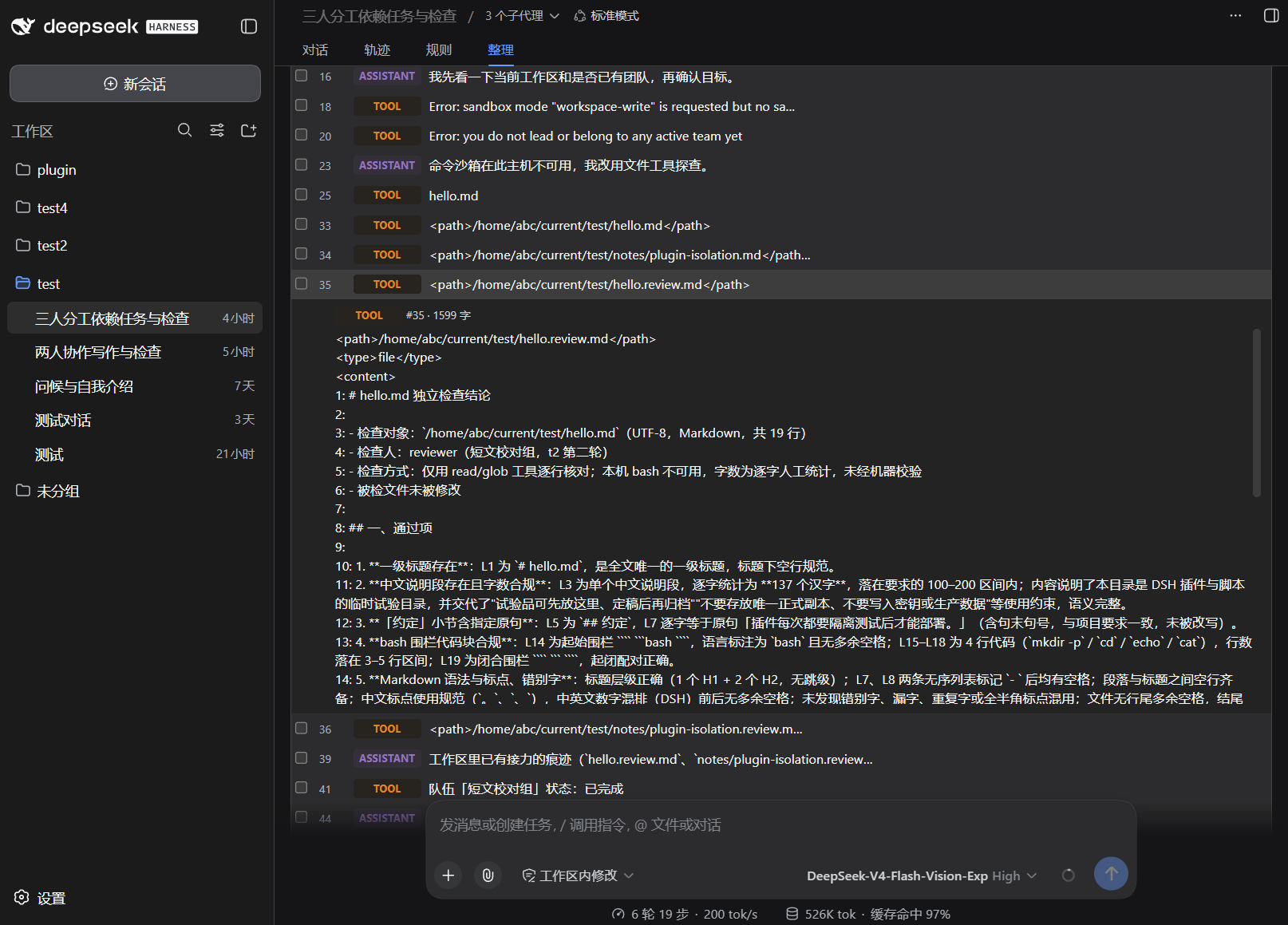This screenshot has height=925, width=1288.
Task: Click the 526K tok cache status
Action: (868, 914)
